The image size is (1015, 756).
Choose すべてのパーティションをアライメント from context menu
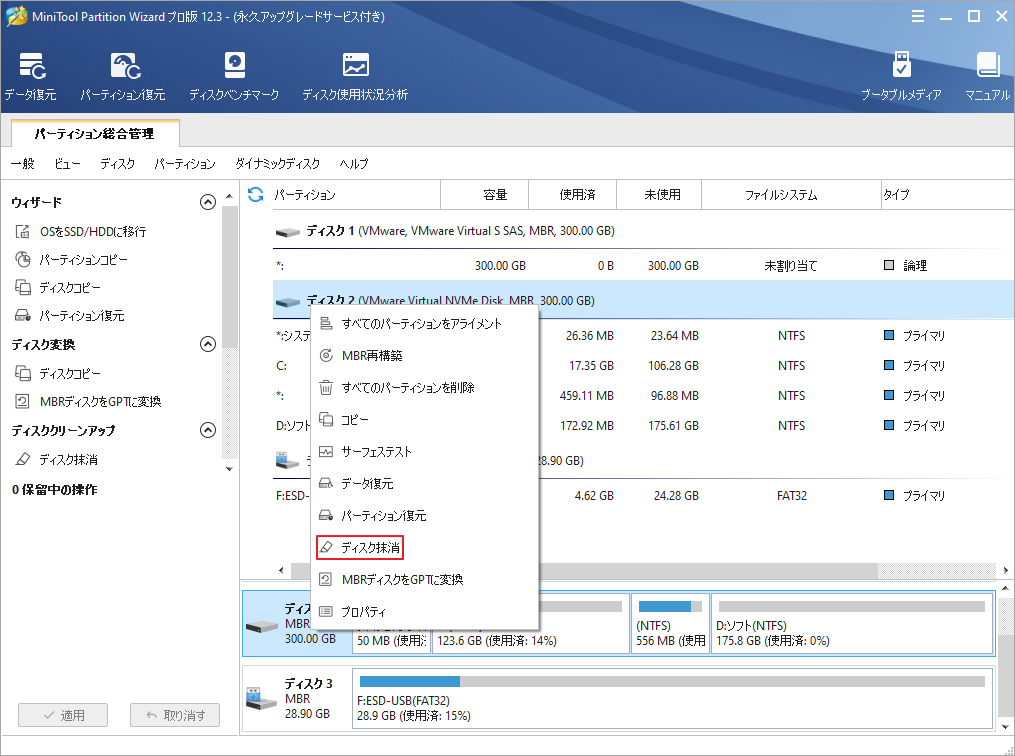[x=425, y=324]
